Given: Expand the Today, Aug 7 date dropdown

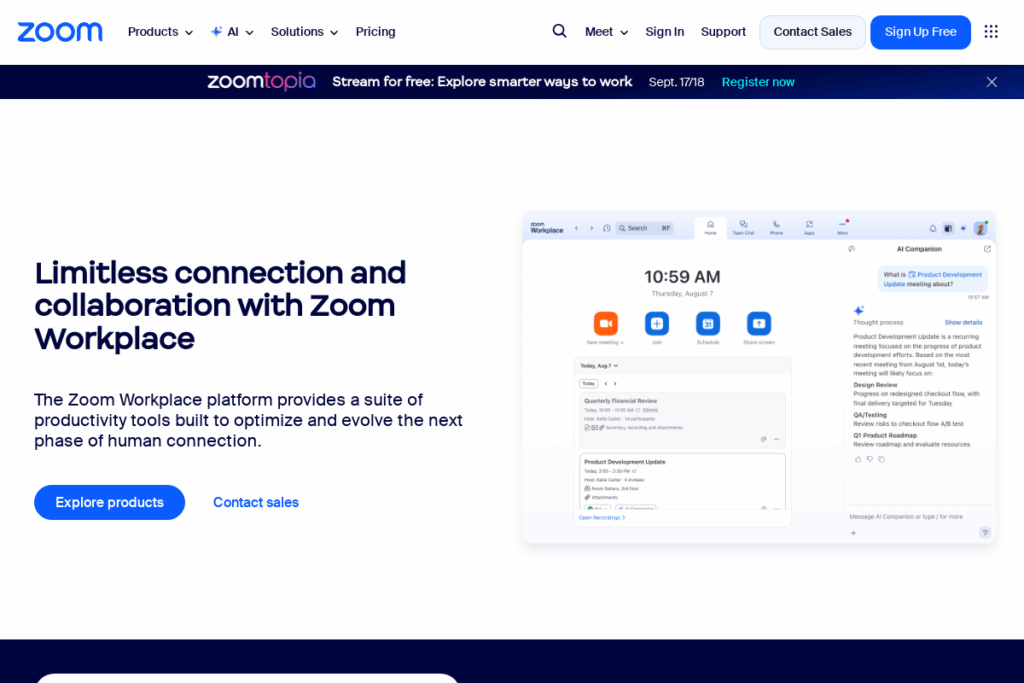Looking at the screenshot, I should pyautogui.click(x=599, y=366).
